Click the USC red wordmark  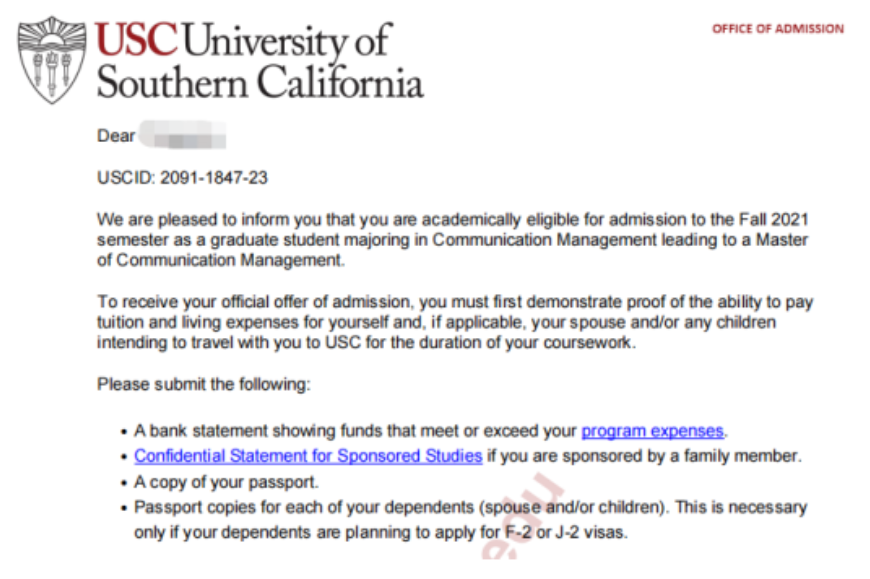136,39
